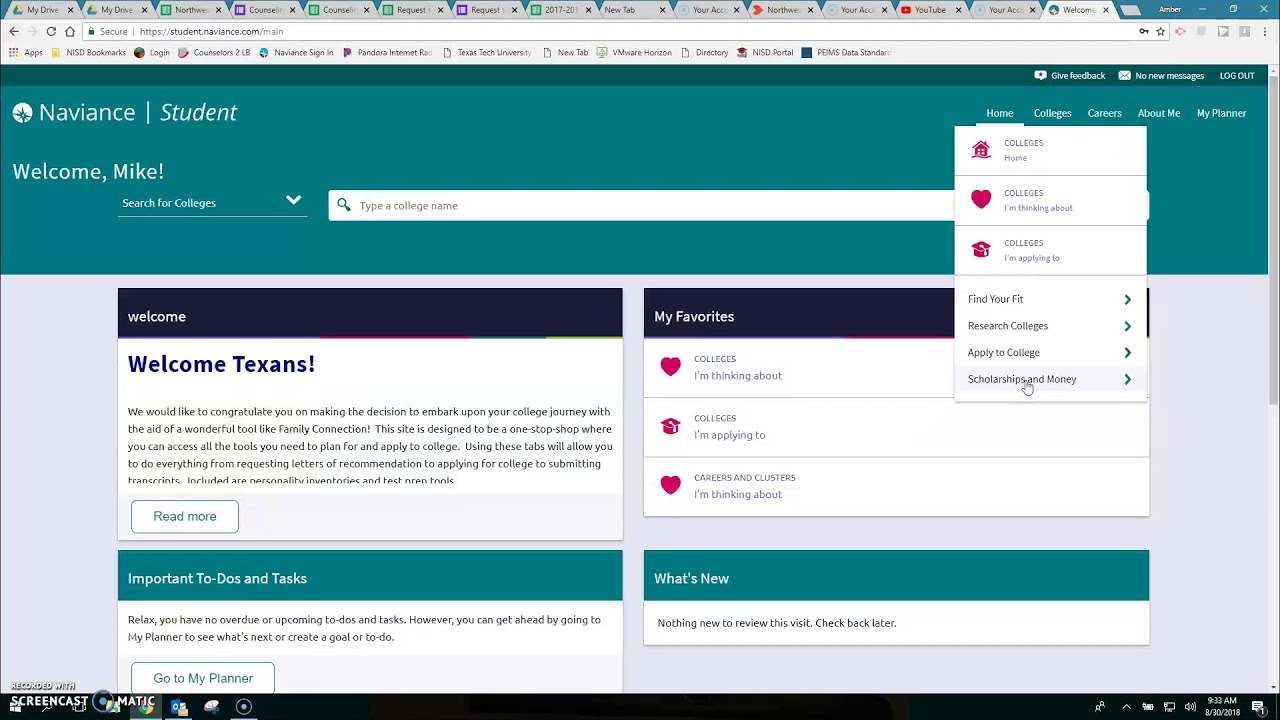Open Outlook from the taskbar

point(179,707)
